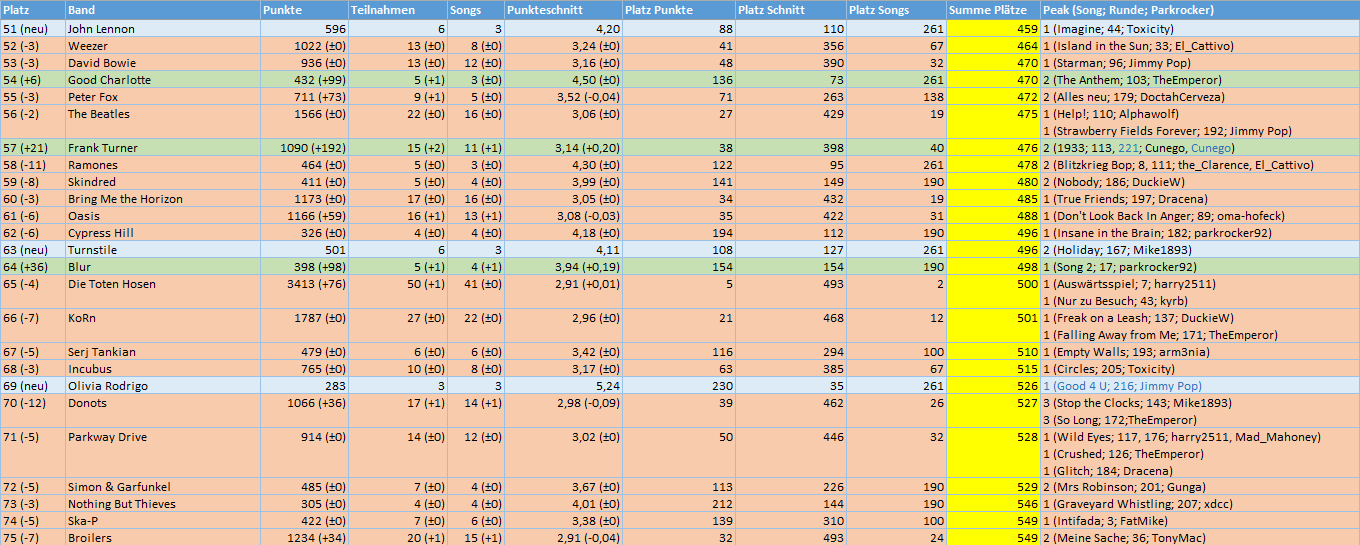Click the rank cell 64 (+36) for Blur

point(25,267)
